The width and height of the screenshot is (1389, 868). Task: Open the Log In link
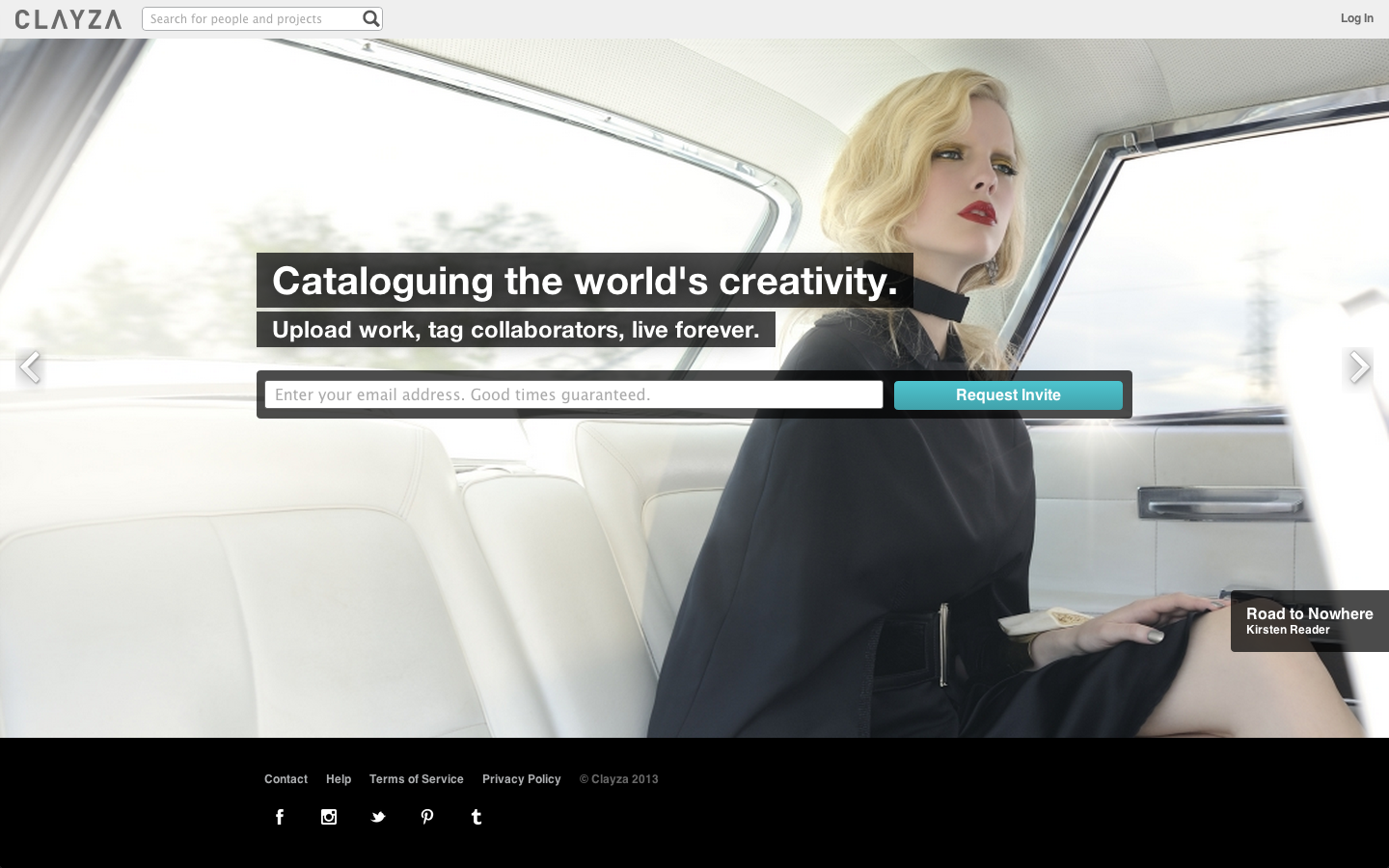tap(1356, 18)
